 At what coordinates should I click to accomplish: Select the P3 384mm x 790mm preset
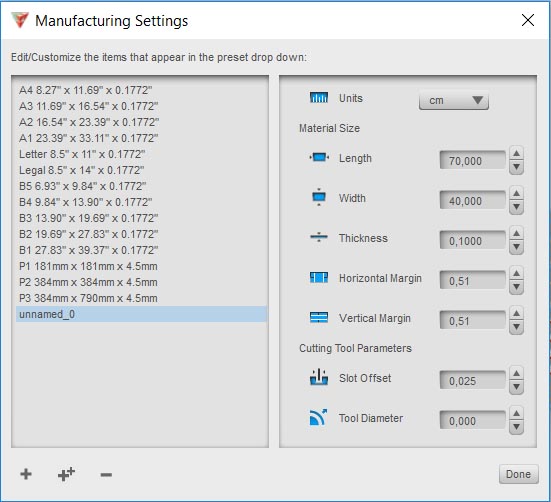(141, 298)
